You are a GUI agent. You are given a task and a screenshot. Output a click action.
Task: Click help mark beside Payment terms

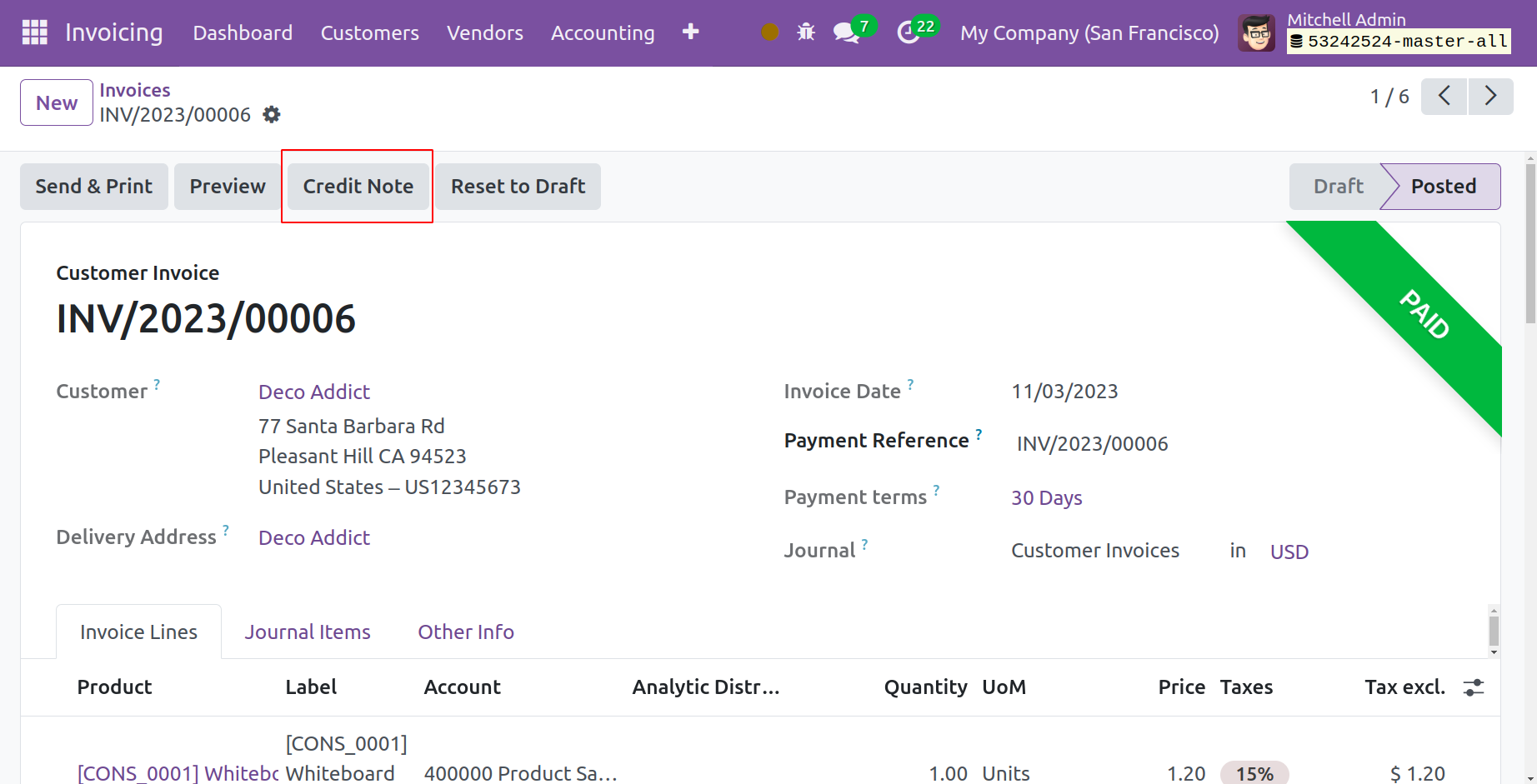[936, 490]
